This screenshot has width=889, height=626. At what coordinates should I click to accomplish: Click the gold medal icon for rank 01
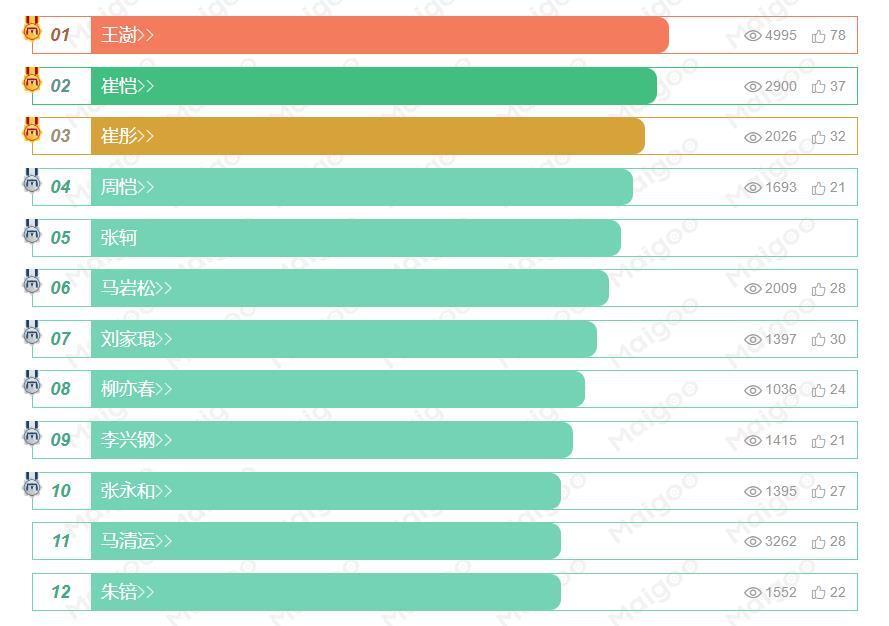(x=32, y=29)
